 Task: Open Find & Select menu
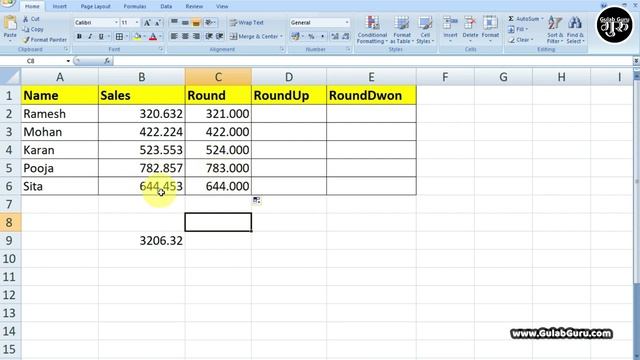coord(576,30)
